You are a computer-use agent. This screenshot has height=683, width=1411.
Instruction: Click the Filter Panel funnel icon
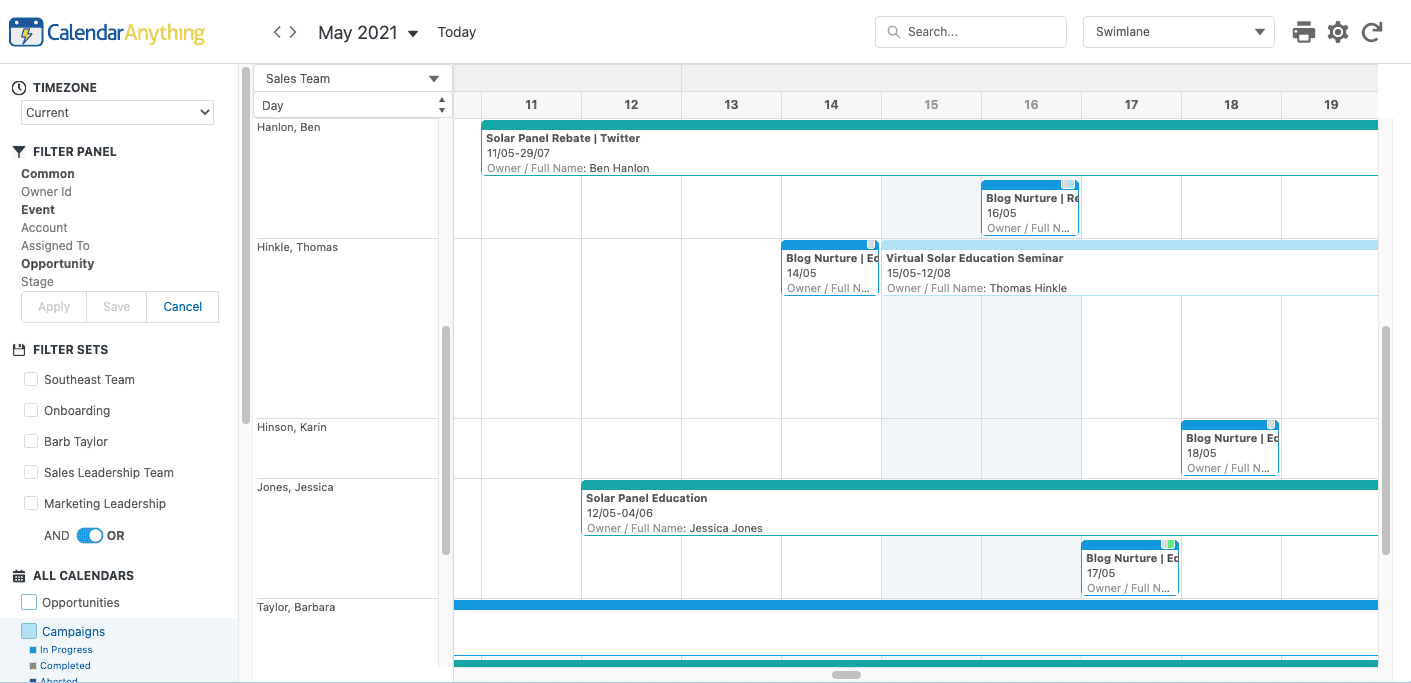[18, 152]
